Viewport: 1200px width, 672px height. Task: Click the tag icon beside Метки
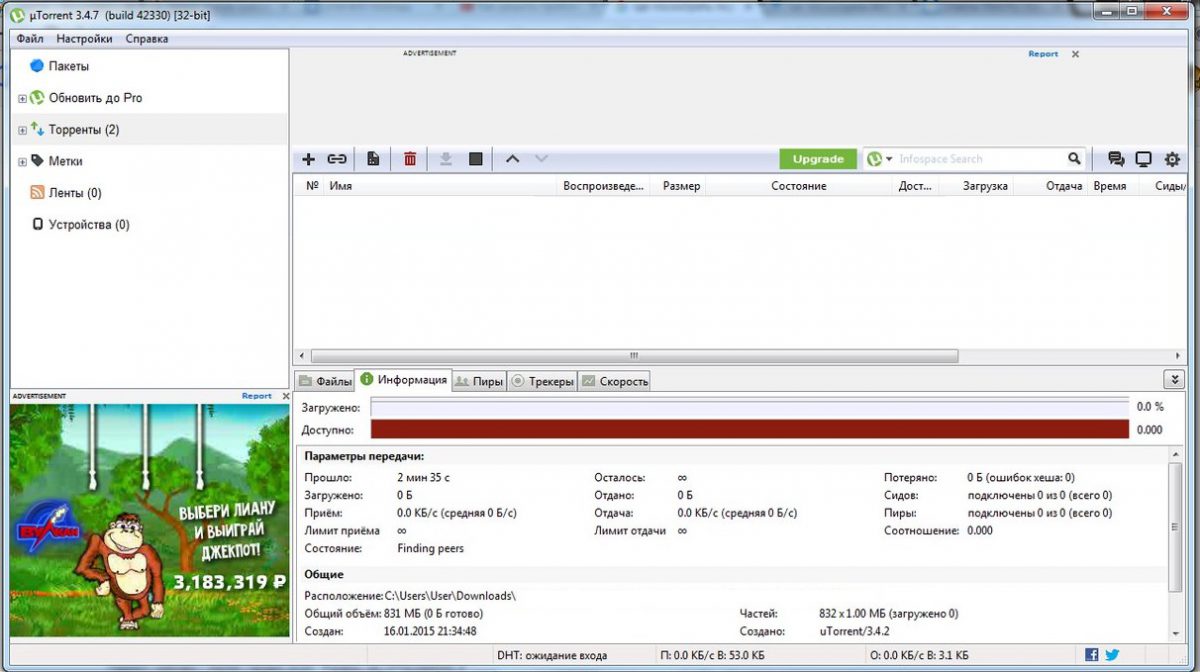pos(38,160)
